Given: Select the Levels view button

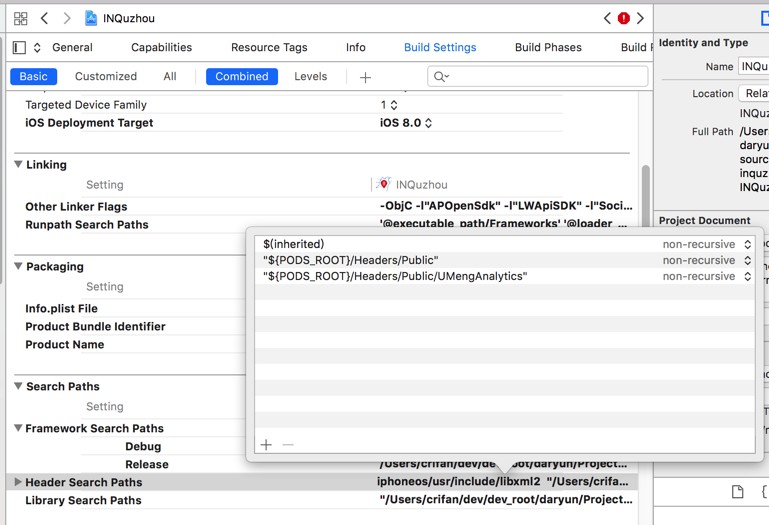Looking at the screenshot, I should tap(310, 77).
